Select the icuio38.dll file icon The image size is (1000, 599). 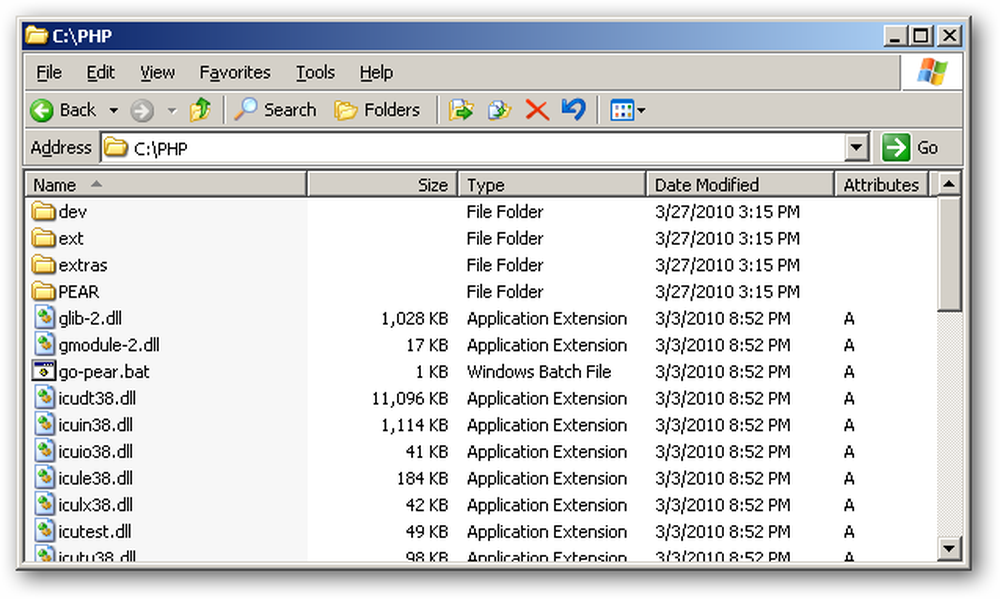pyautogui.click(x=45, y=451)
